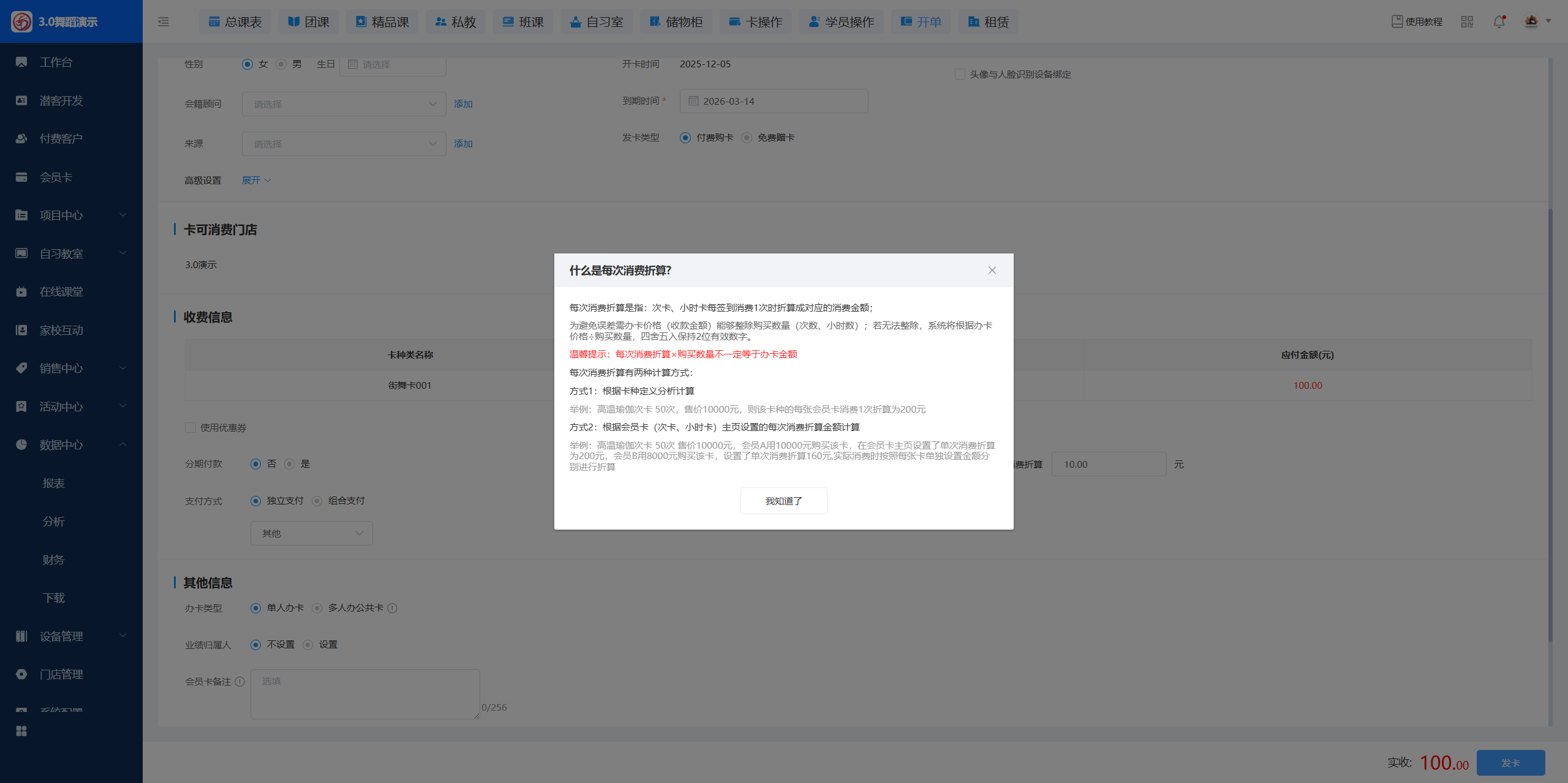The width and height of the screenshot is (1568, 783).
Task: Close the 什么是每次消费折算 dialog
Action: click(992, 271)
